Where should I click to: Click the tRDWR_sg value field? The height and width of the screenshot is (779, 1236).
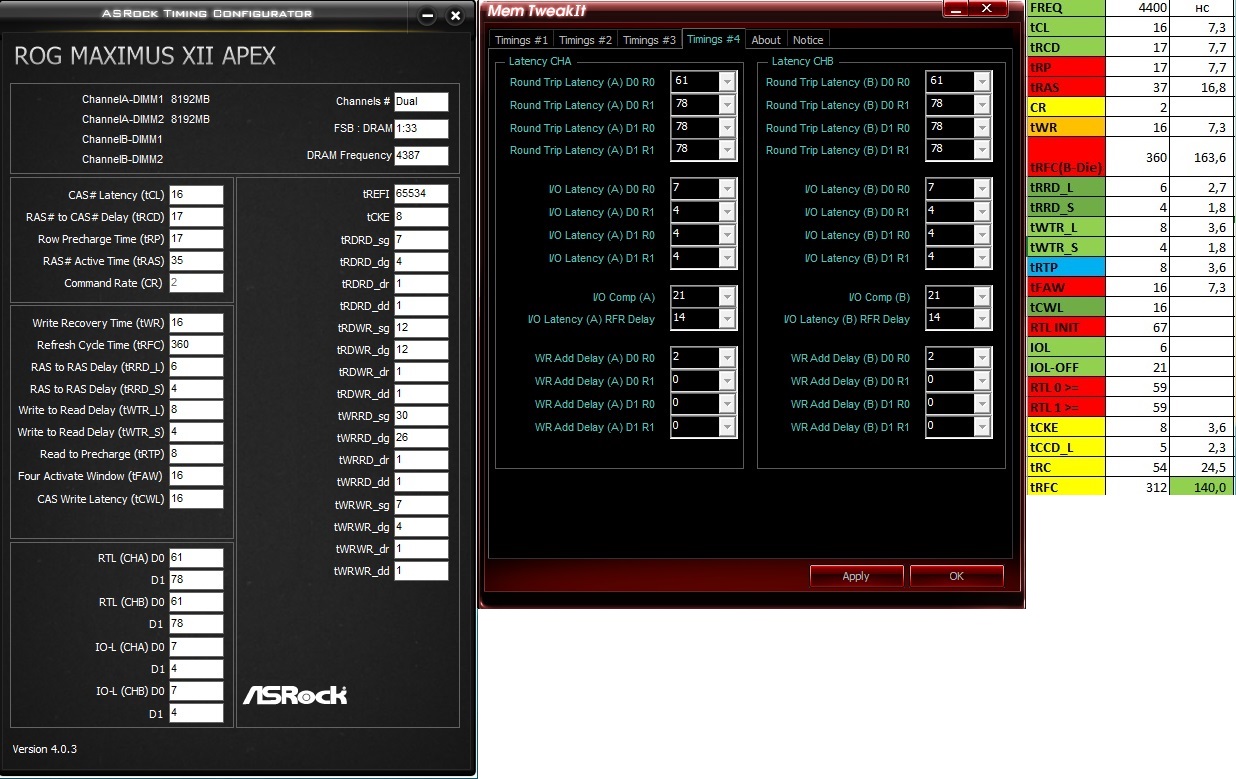[x=421, y=328]
